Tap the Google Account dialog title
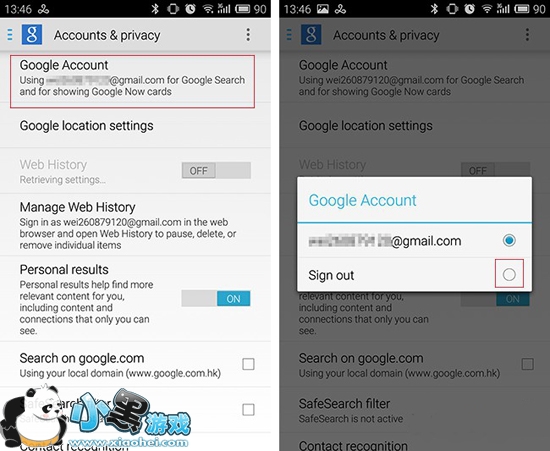This screenshot has width=550, height=451. 362,200
